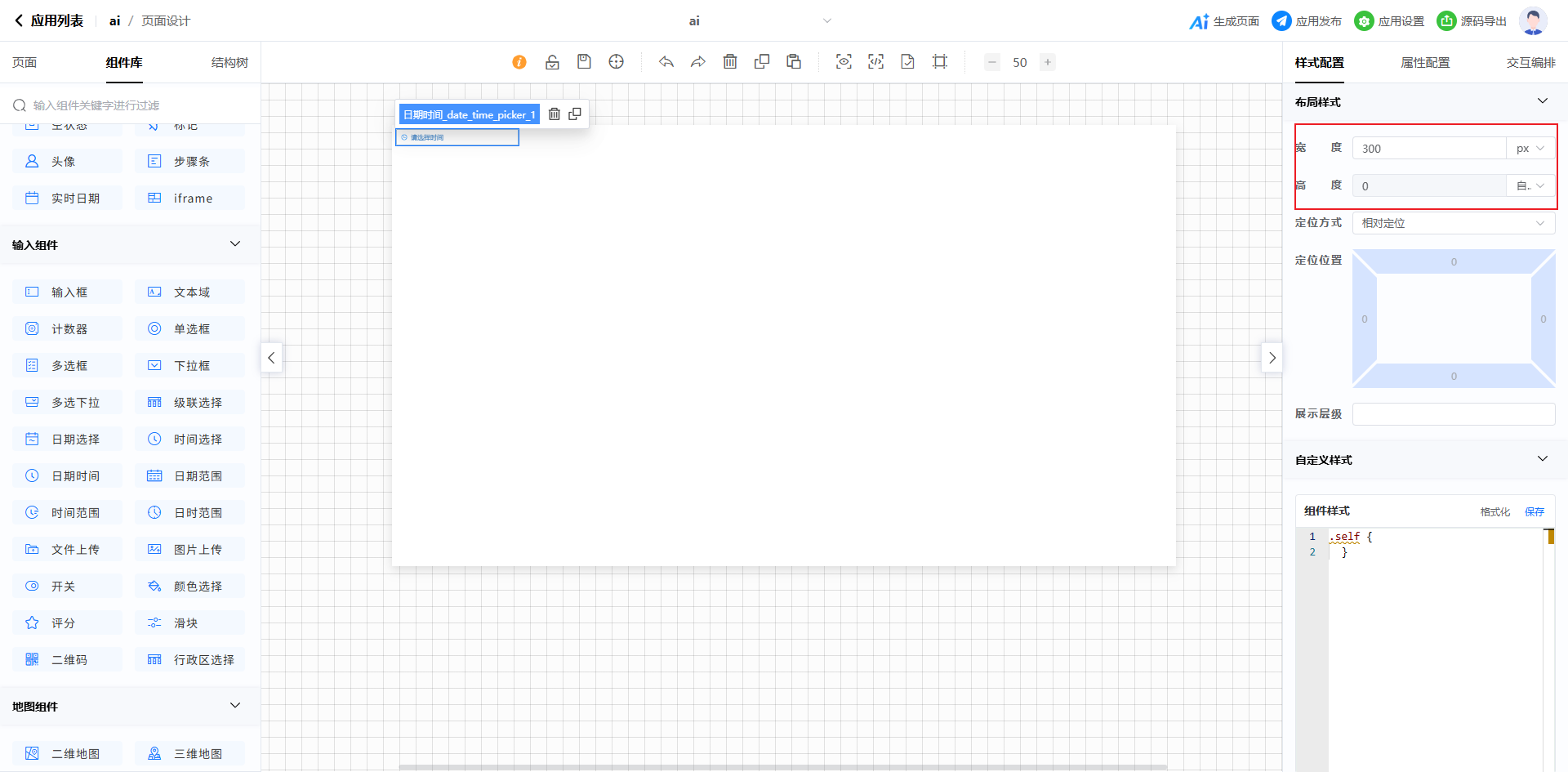Screen dimensions: 1568x772
Task: Click the orange info icon
Action: point(519,62)
